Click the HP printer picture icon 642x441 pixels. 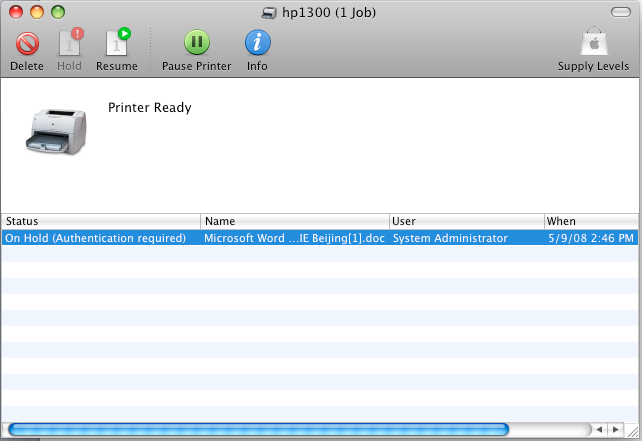56,132
